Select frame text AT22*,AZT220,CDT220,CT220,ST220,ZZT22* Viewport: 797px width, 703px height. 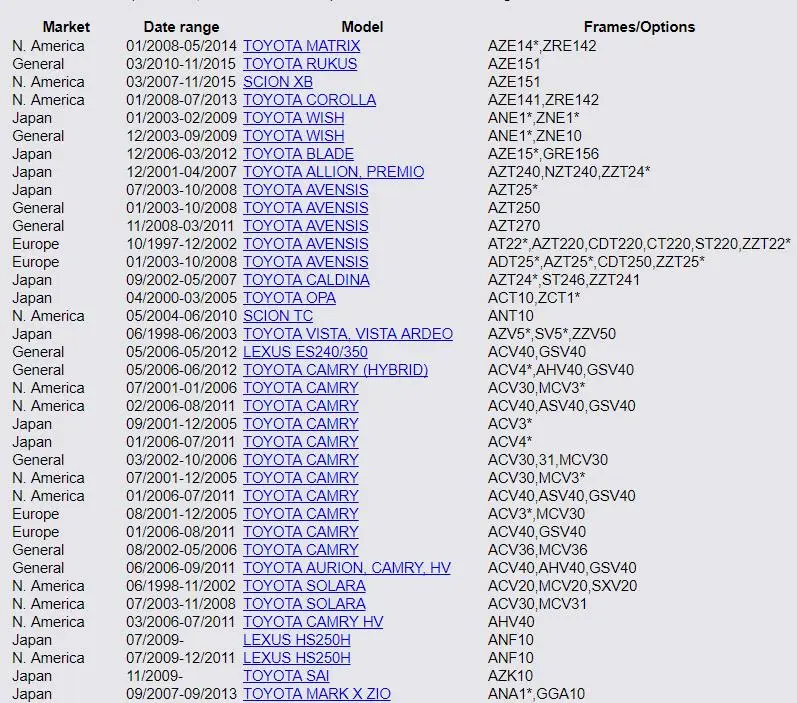pos(639,244)
